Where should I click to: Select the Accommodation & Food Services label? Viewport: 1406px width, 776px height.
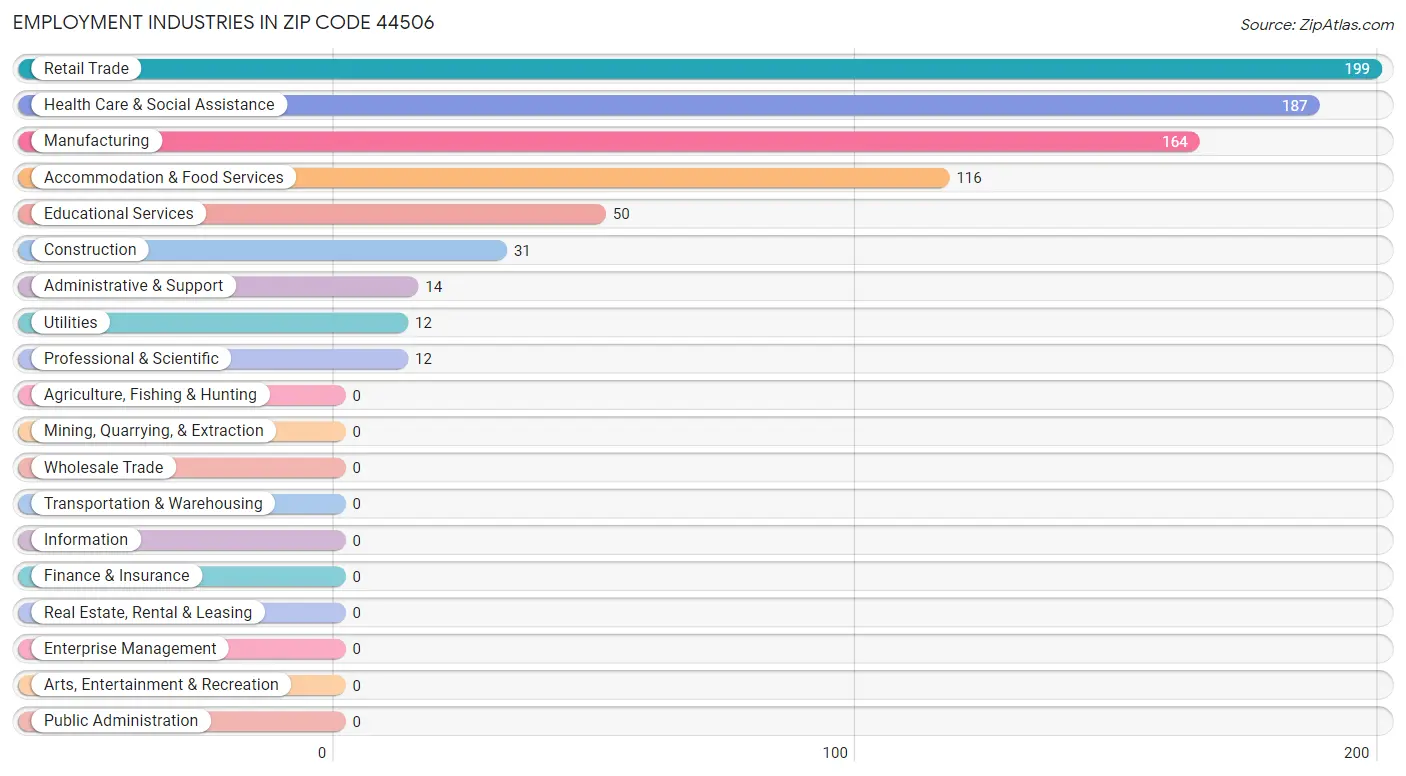click(x=164, y=177)
